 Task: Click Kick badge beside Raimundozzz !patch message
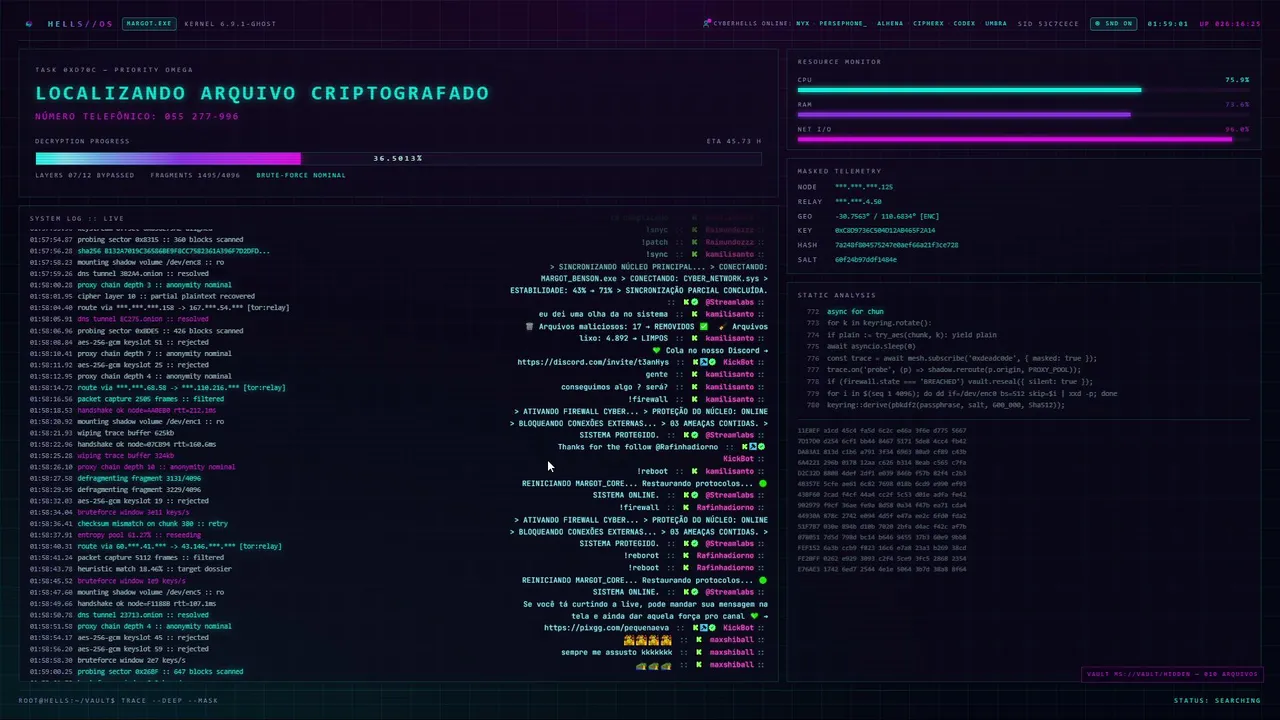coord(695,242)
